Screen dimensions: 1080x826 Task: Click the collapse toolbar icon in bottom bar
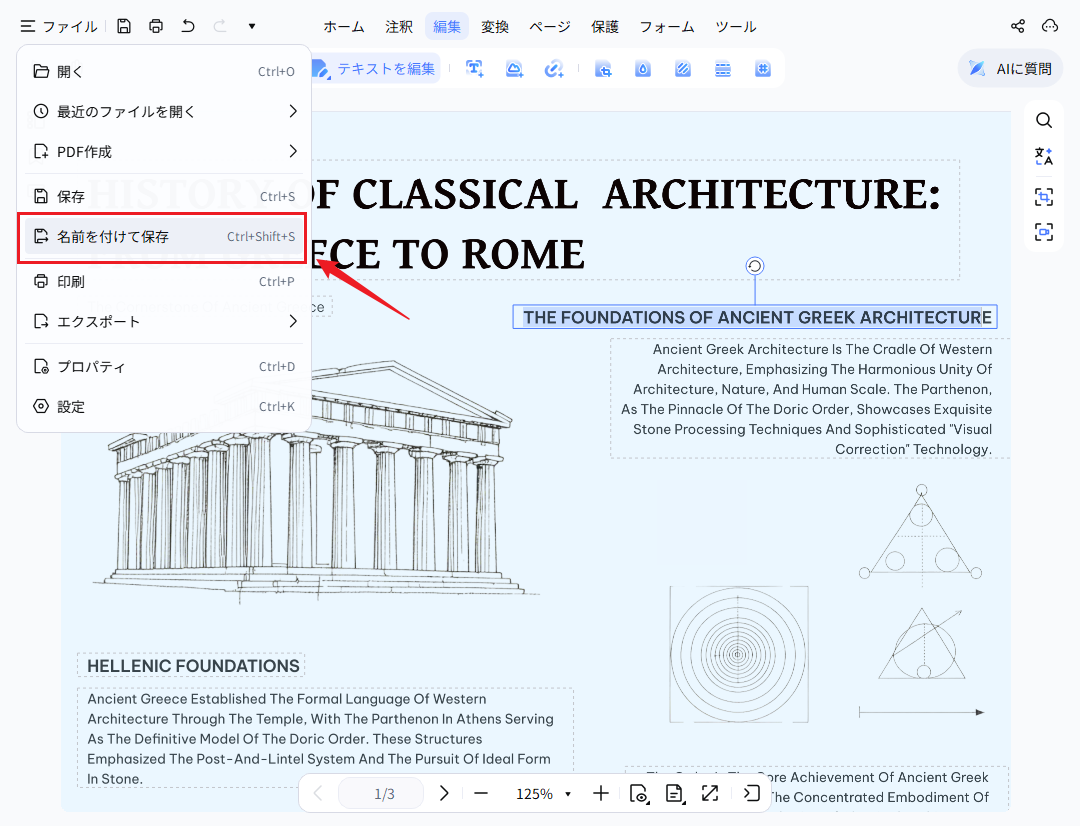[x=751, y=794]
